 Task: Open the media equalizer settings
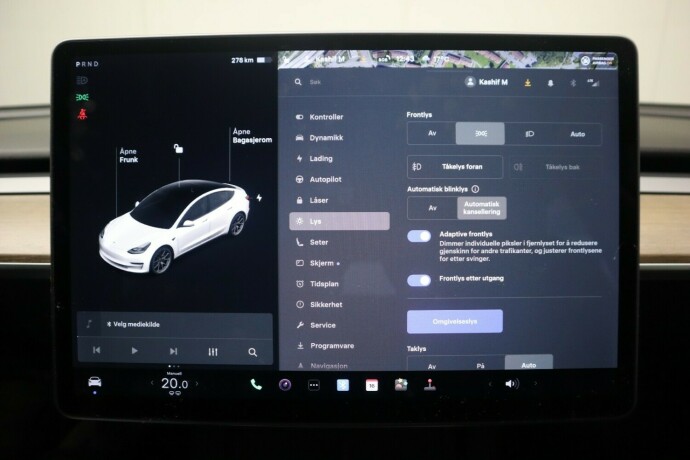(x=213, y=352)
